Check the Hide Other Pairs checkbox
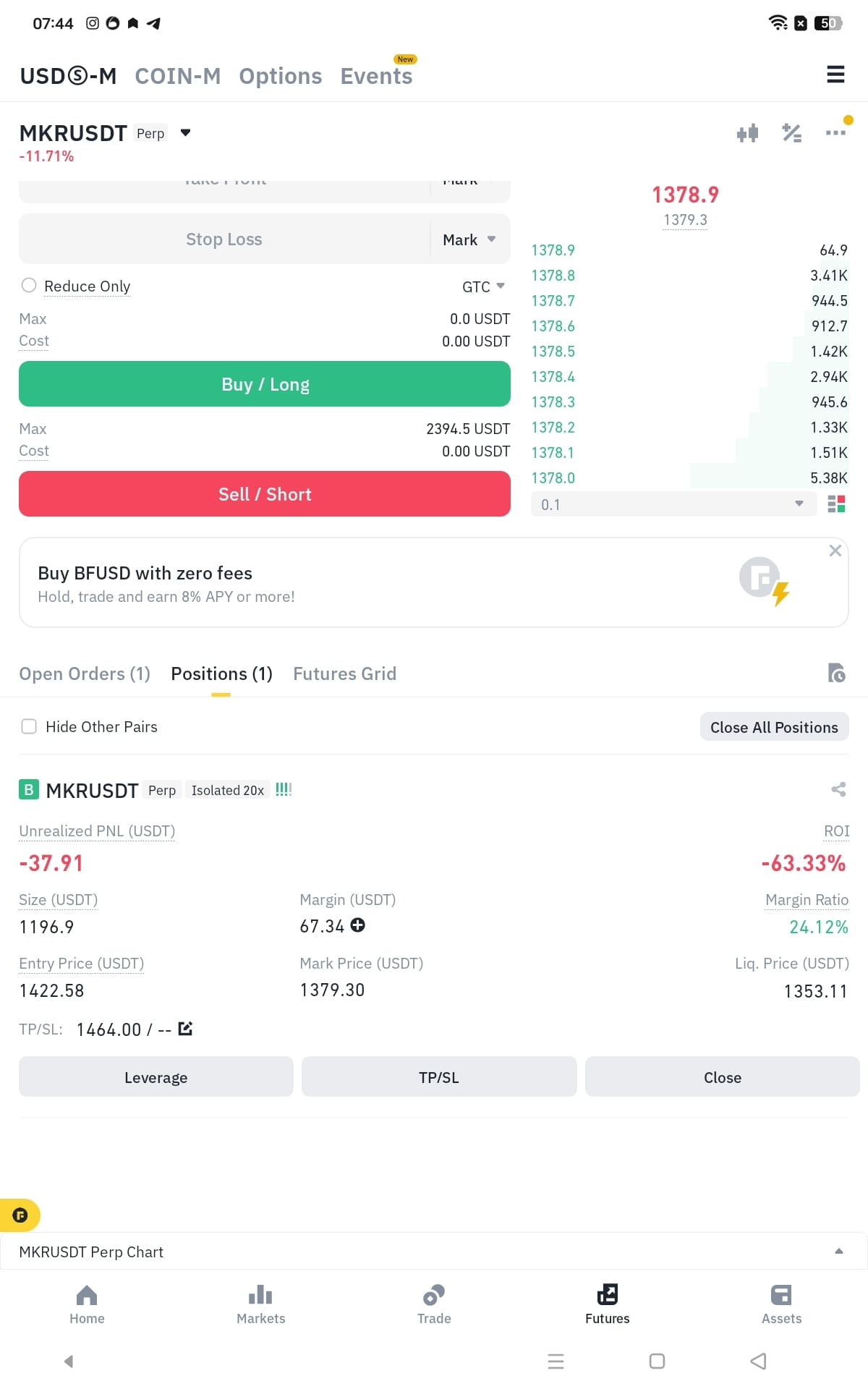 (29, 726)
